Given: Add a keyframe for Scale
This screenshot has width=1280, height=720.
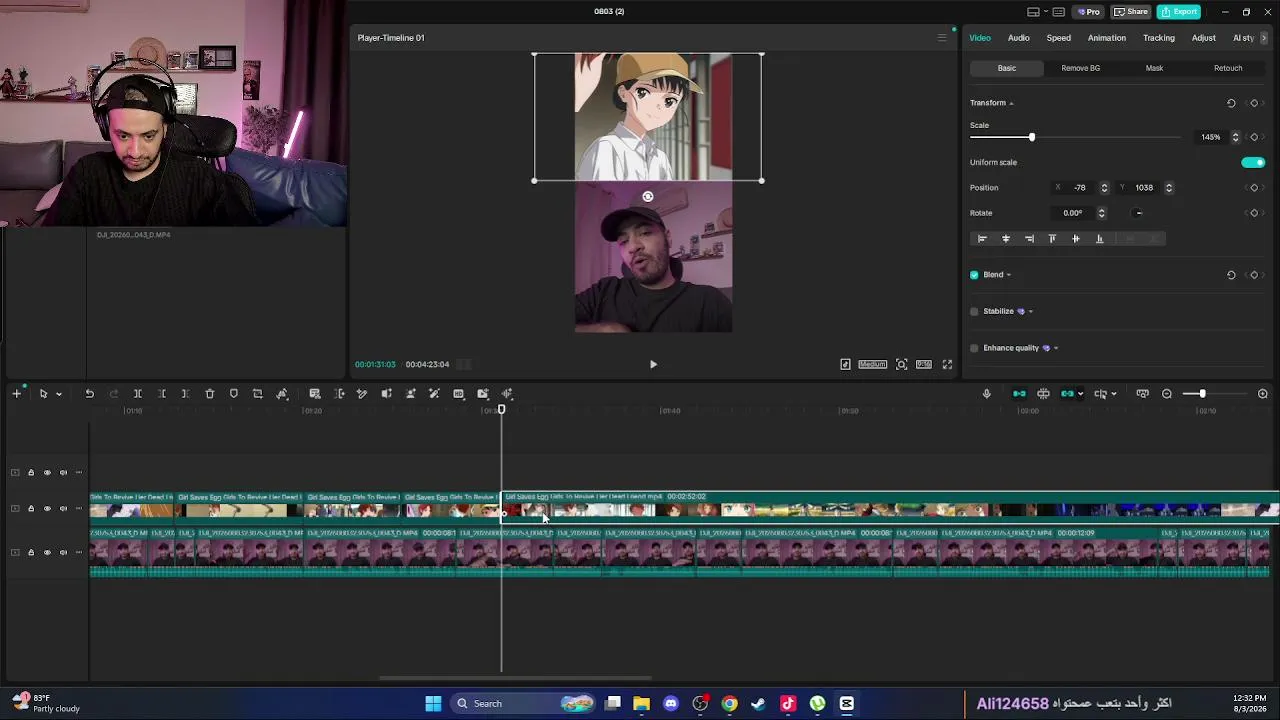Looking at the screenshot, I should click(1254, 137).
